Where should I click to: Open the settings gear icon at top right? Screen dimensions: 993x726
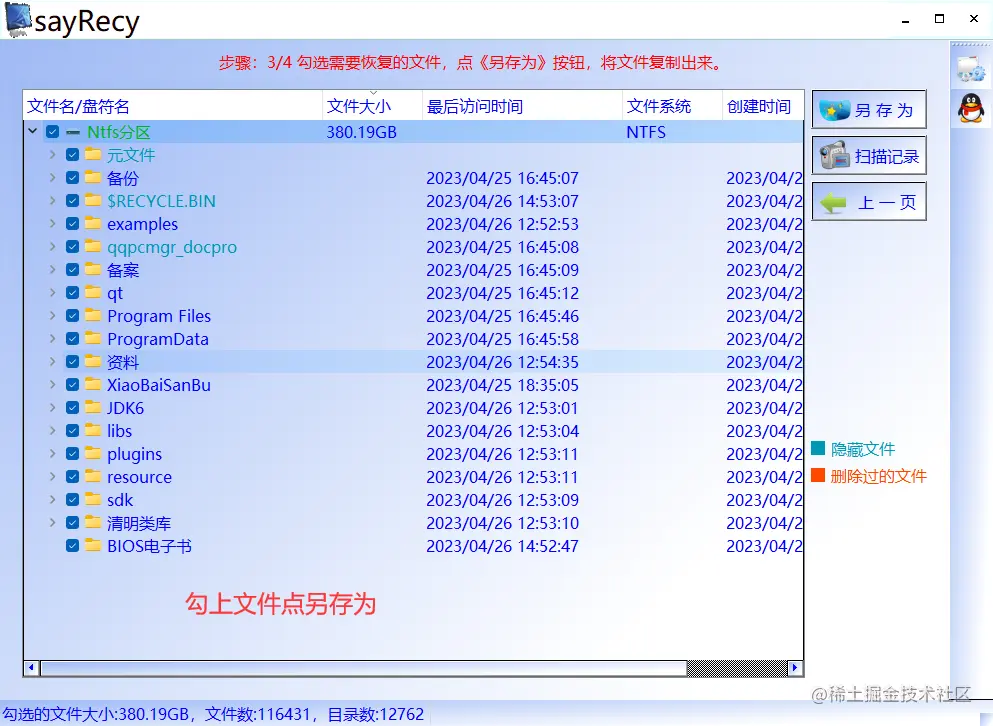coord(971,69)
